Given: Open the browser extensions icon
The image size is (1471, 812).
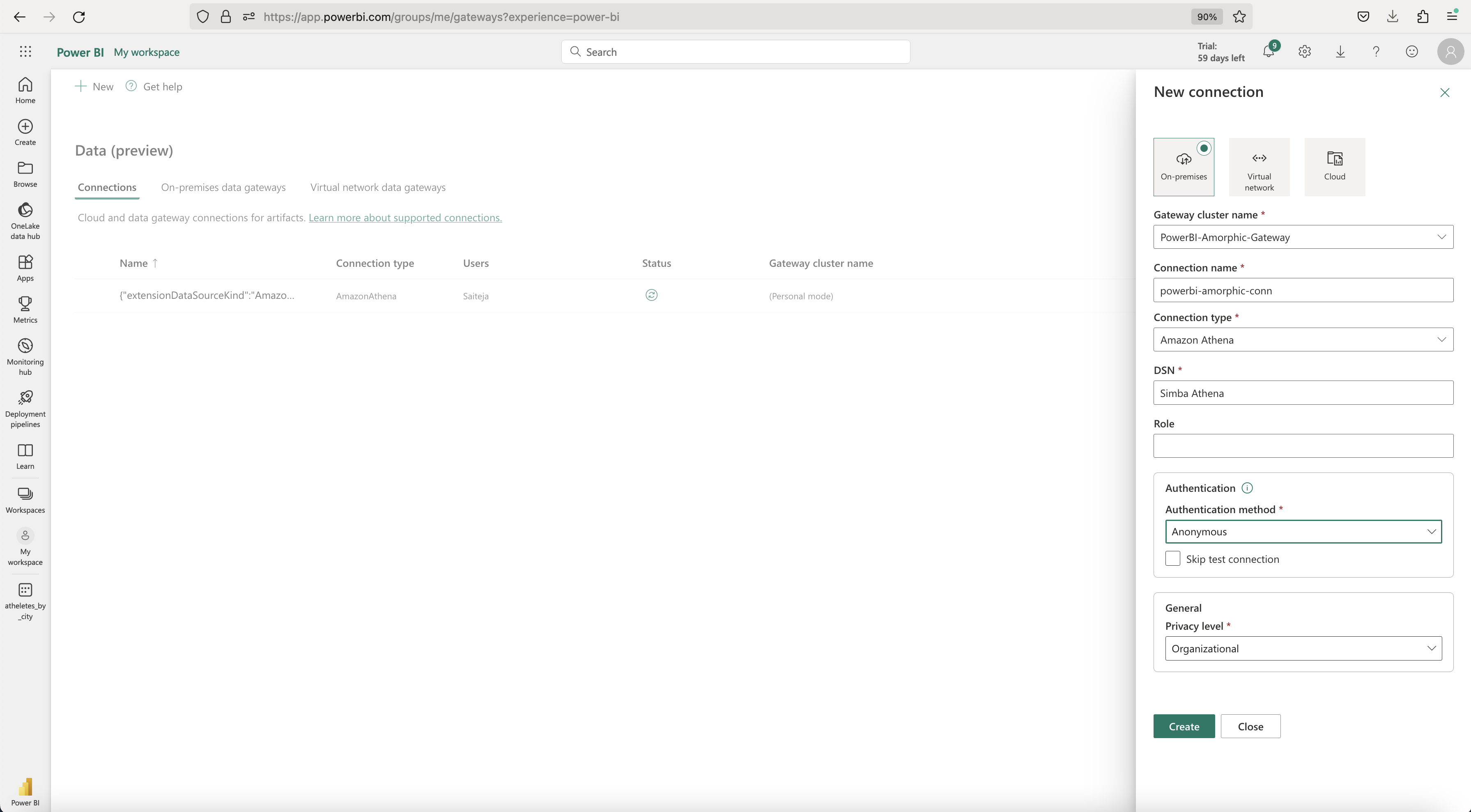Looking at the screenshot, I should tap(1423, 16).
